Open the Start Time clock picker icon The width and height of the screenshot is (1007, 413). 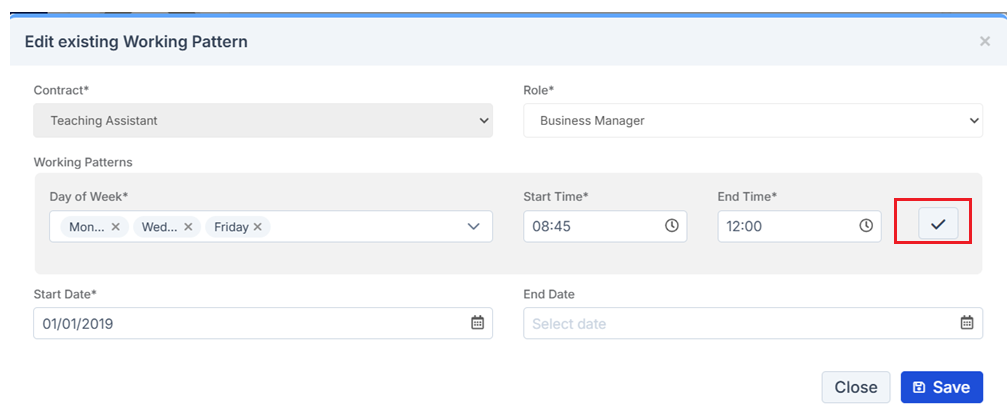point(672,226)
